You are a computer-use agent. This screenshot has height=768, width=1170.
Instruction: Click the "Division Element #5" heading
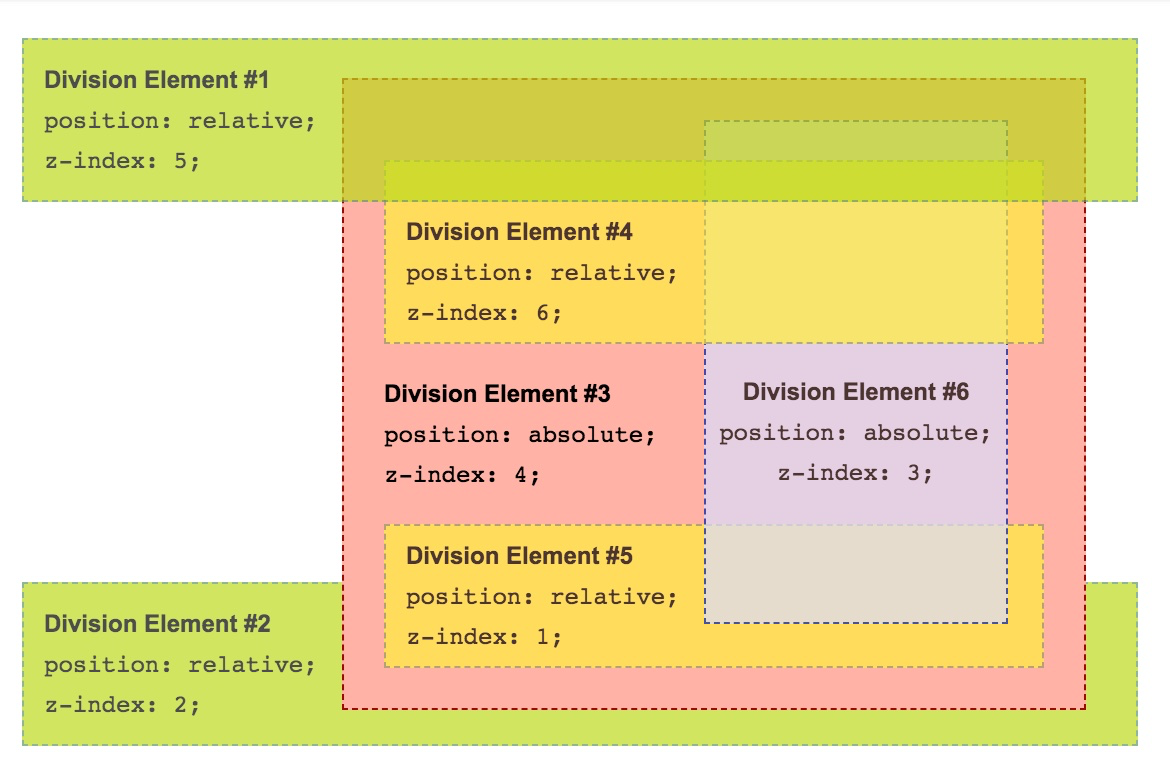(x=519, y=556)
